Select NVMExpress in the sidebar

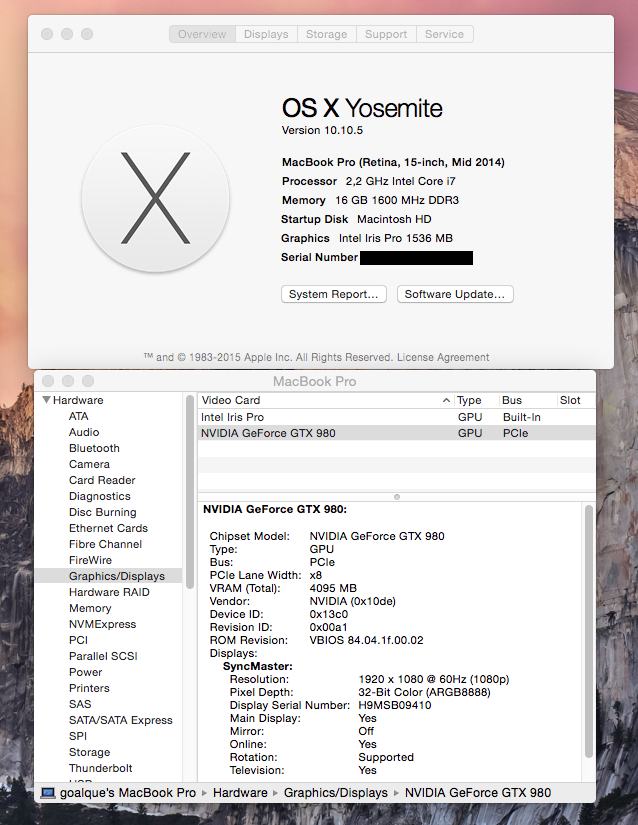103,624
